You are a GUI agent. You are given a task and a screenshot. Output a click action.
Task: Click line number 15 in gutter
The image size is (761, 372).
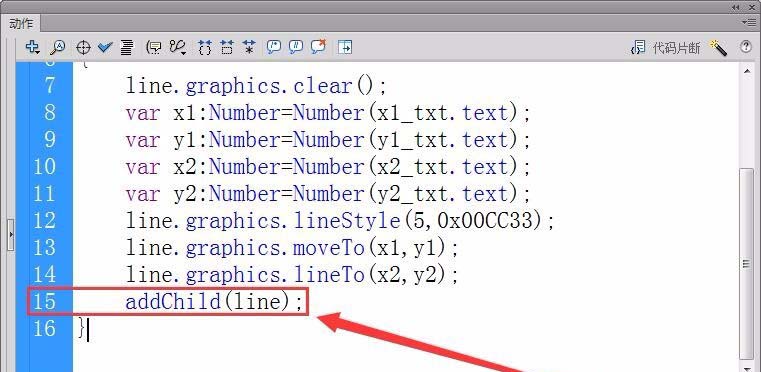coord(45,302)
